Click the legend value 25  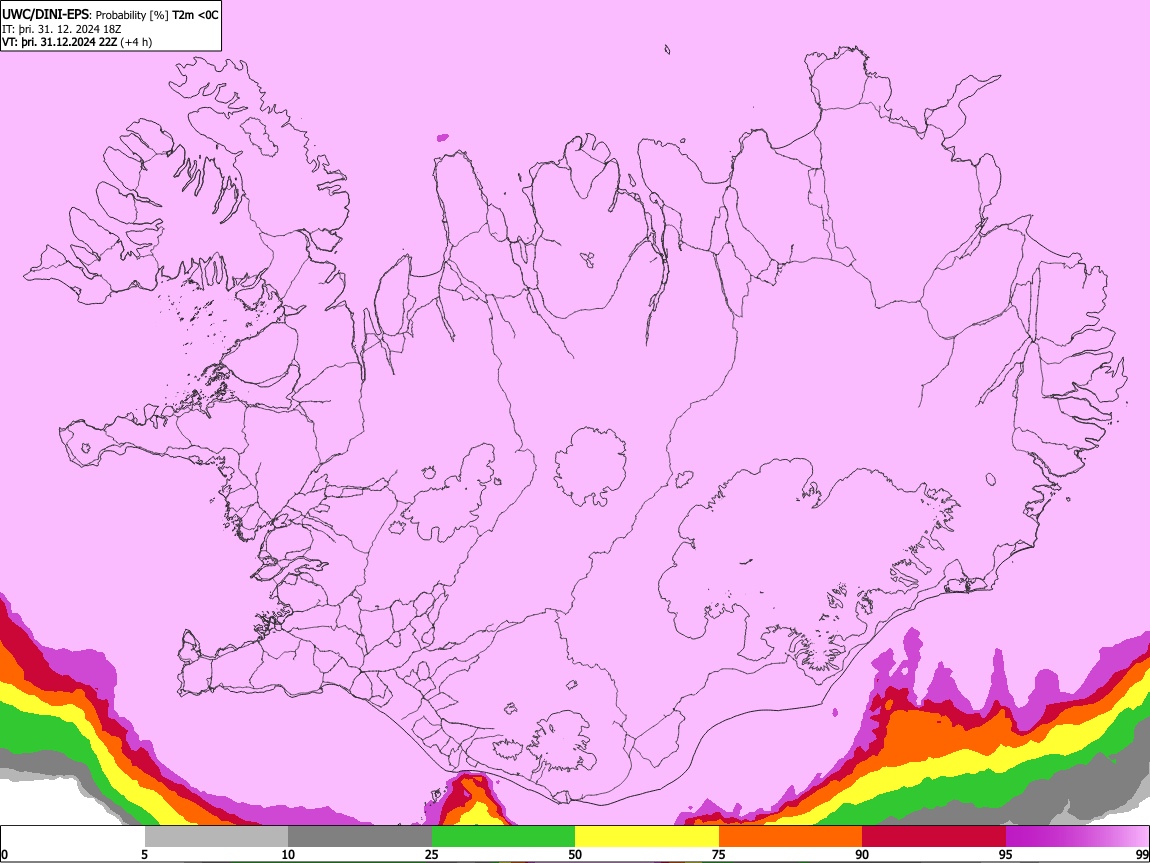tap(432, 854)
